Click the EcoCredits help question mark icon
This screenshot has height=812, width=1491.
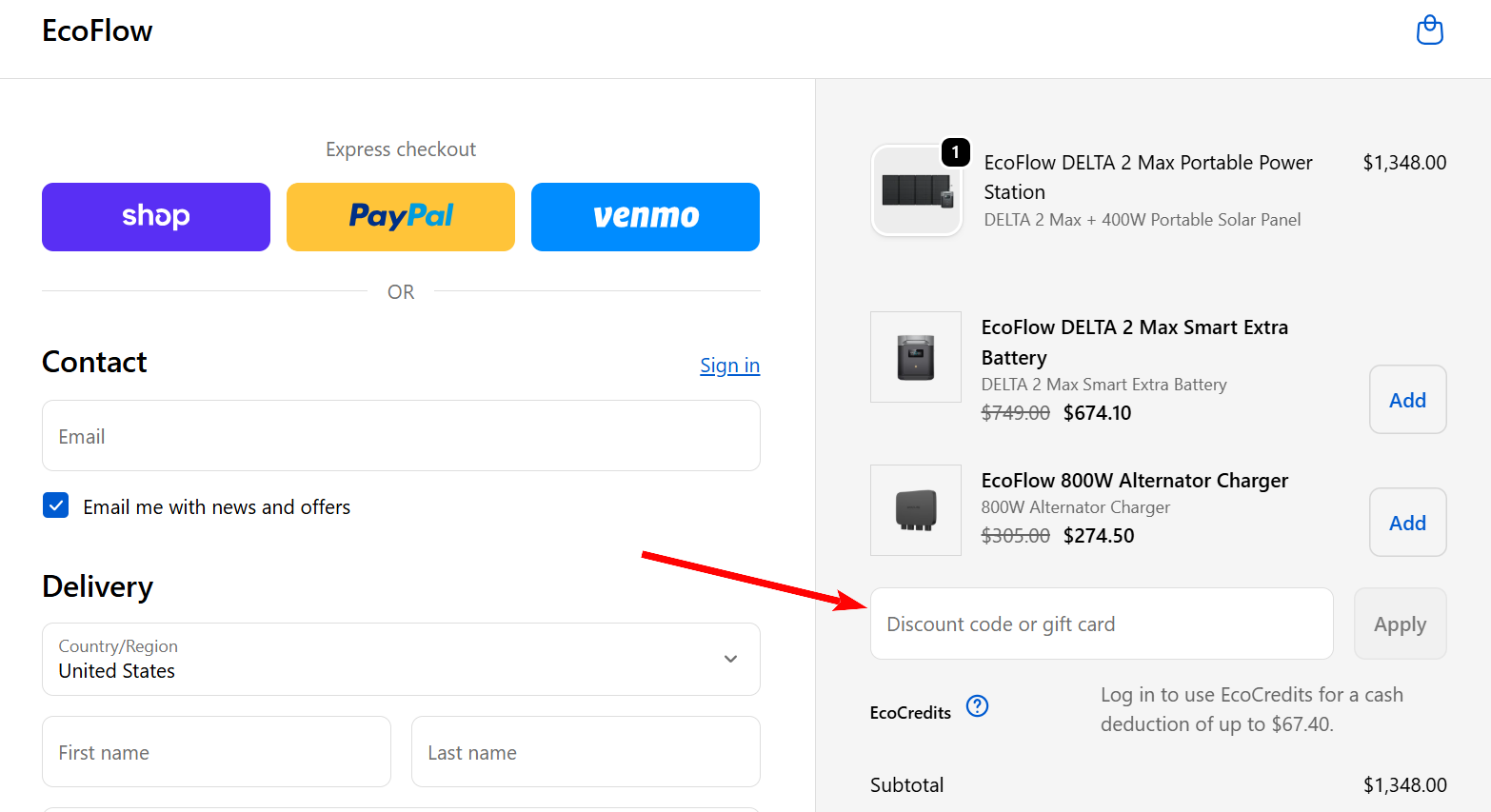point(977,706)
